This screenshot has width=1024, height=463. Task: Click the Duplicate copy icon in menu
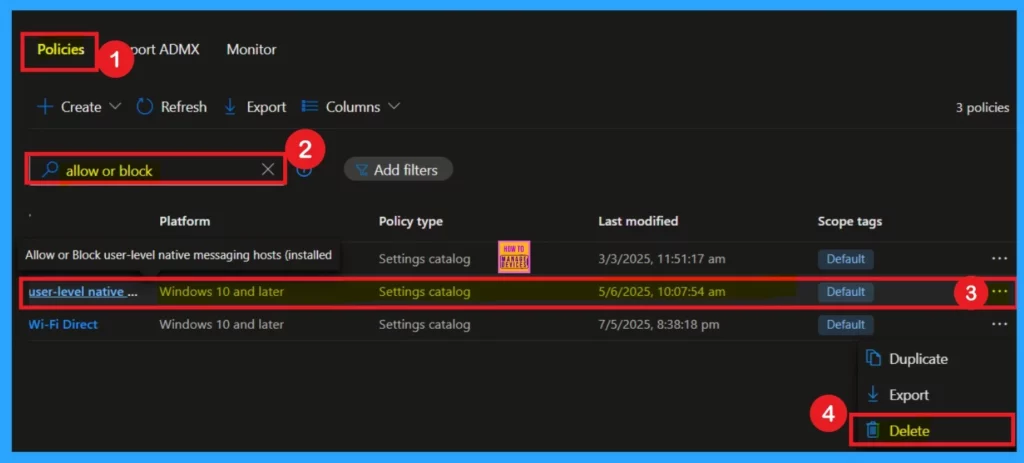(x=873, y=358)
